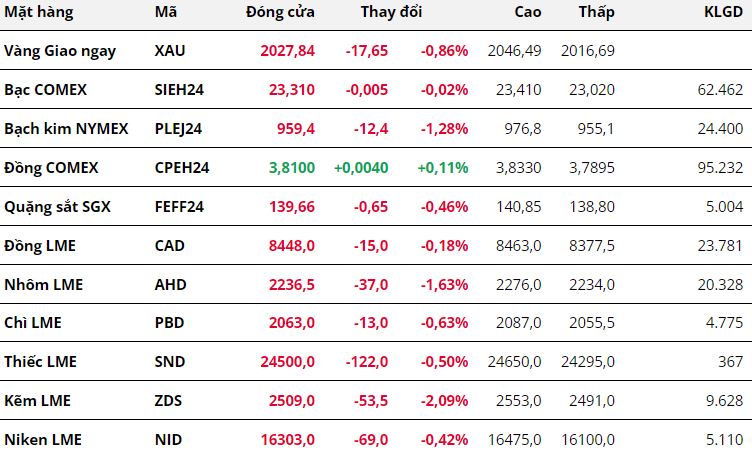Click the green +0,11% change value
Image resolution: width=752 pixels, height=454 pixels.
tap(442, 167)
